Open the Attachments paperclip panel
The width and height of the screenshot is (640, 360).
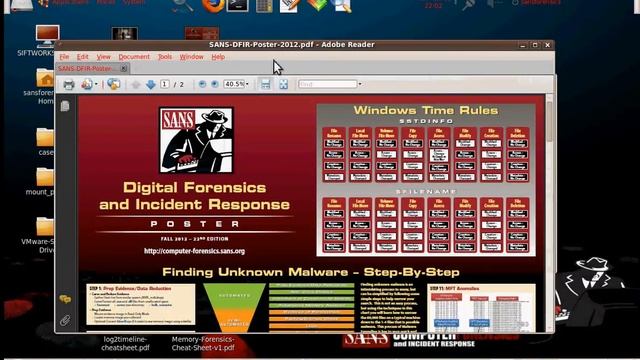click(65, 320)
